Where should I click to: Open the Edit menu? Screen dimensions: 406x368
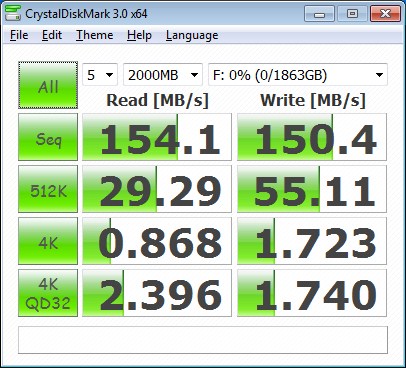click(52, 35)
